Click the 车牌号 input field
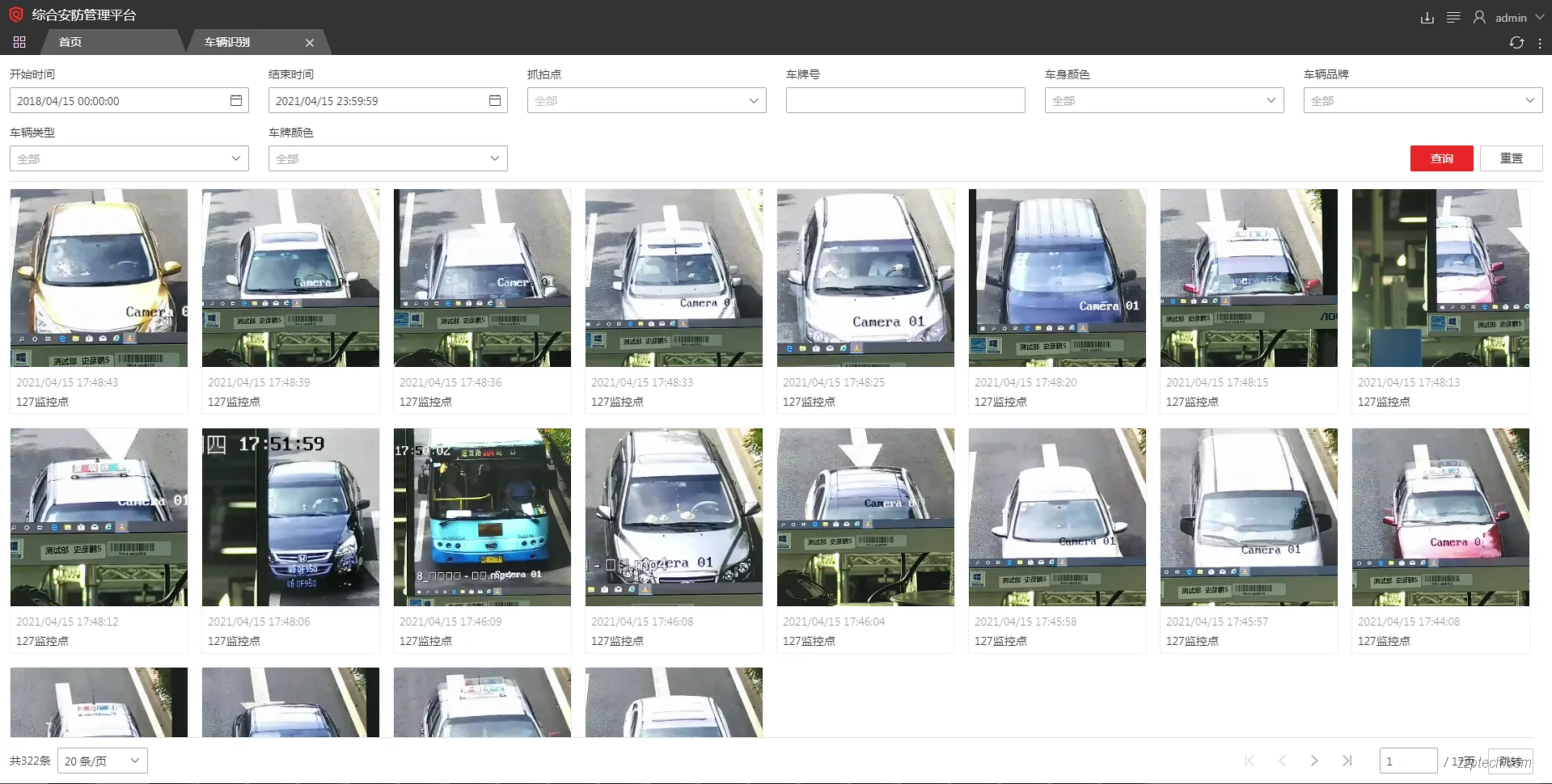1552x784 pixels. point(905,100)
